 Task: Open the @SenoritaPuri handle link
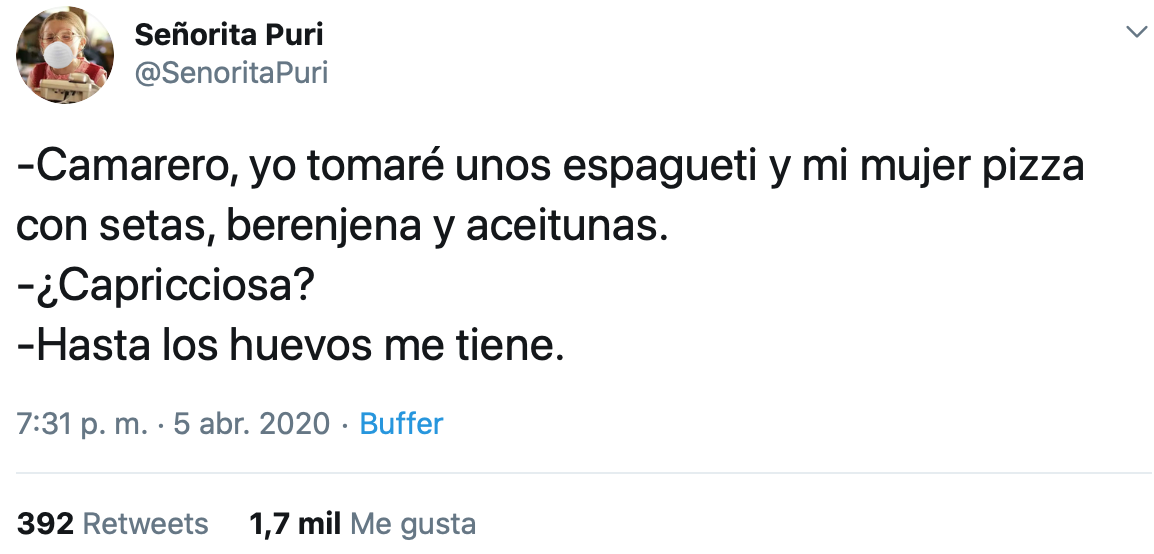[x=231, y=73]
